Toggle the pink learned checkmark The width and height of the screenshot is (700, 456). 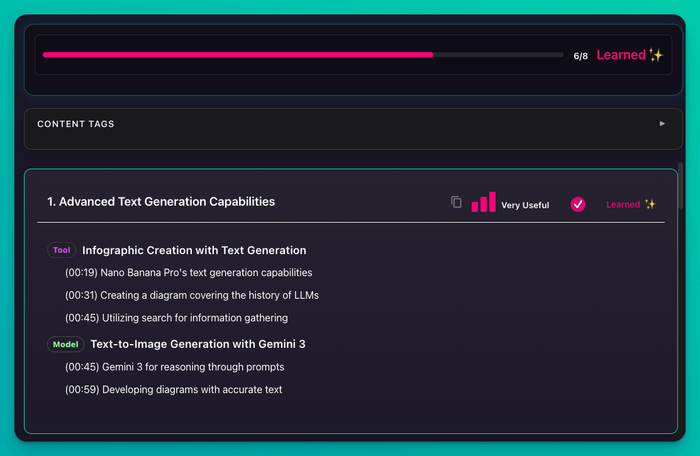[x=578, y=204]
